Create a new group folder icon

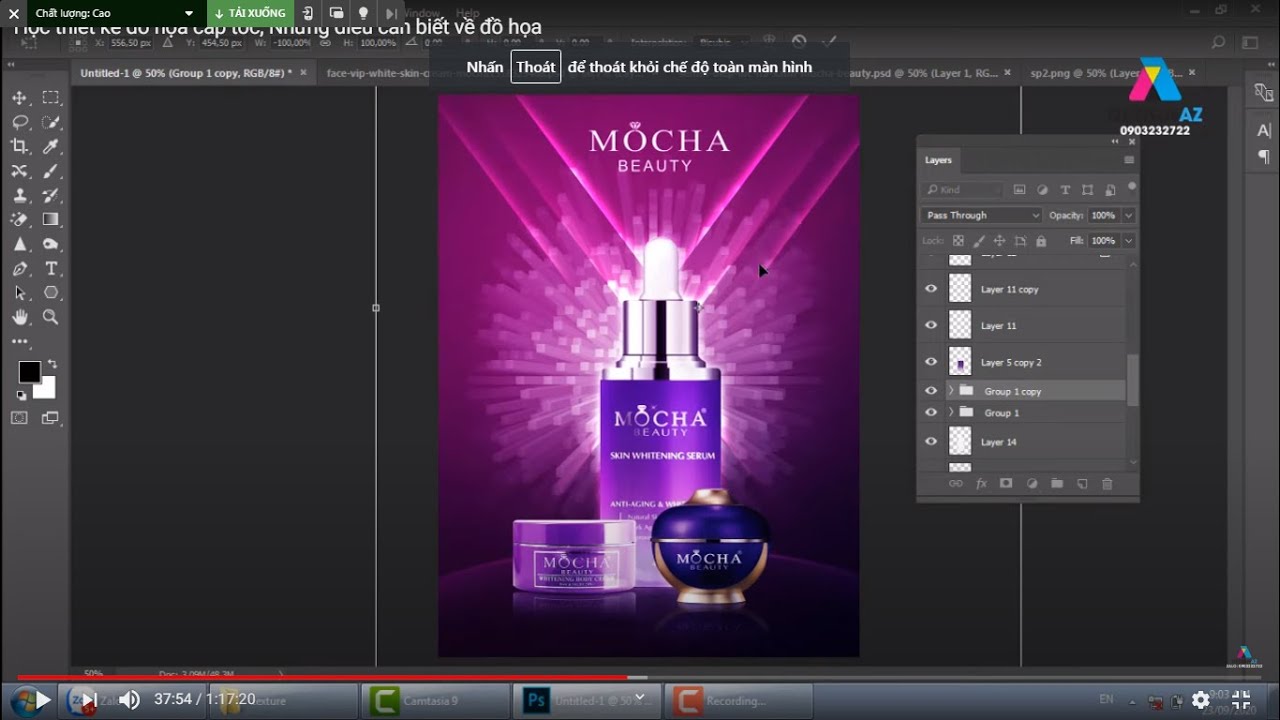(1057, 483)
